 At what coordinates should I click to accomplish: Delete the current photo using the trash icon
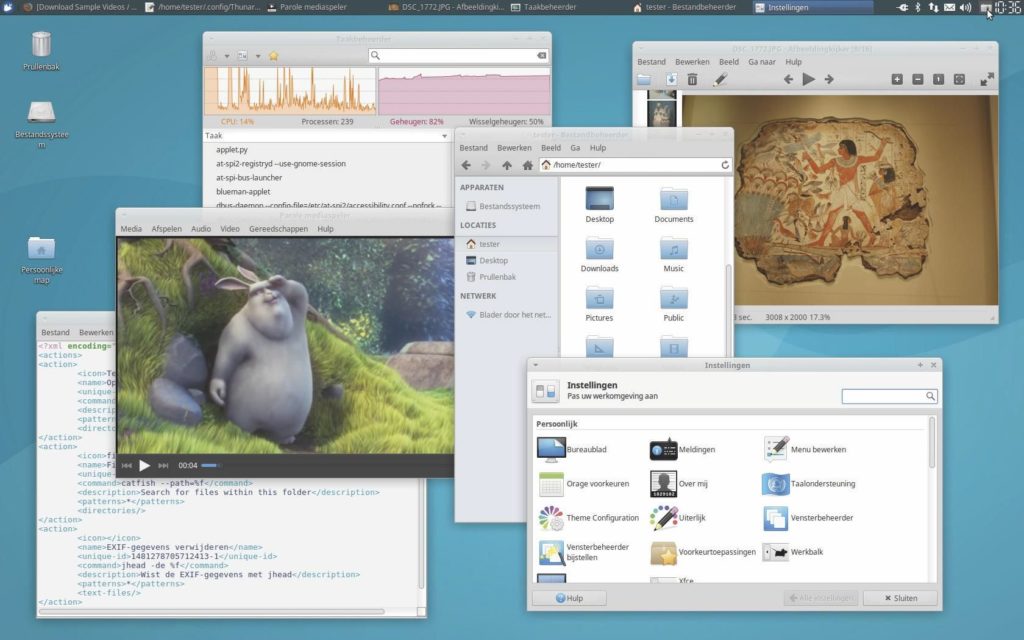[692, 78]
